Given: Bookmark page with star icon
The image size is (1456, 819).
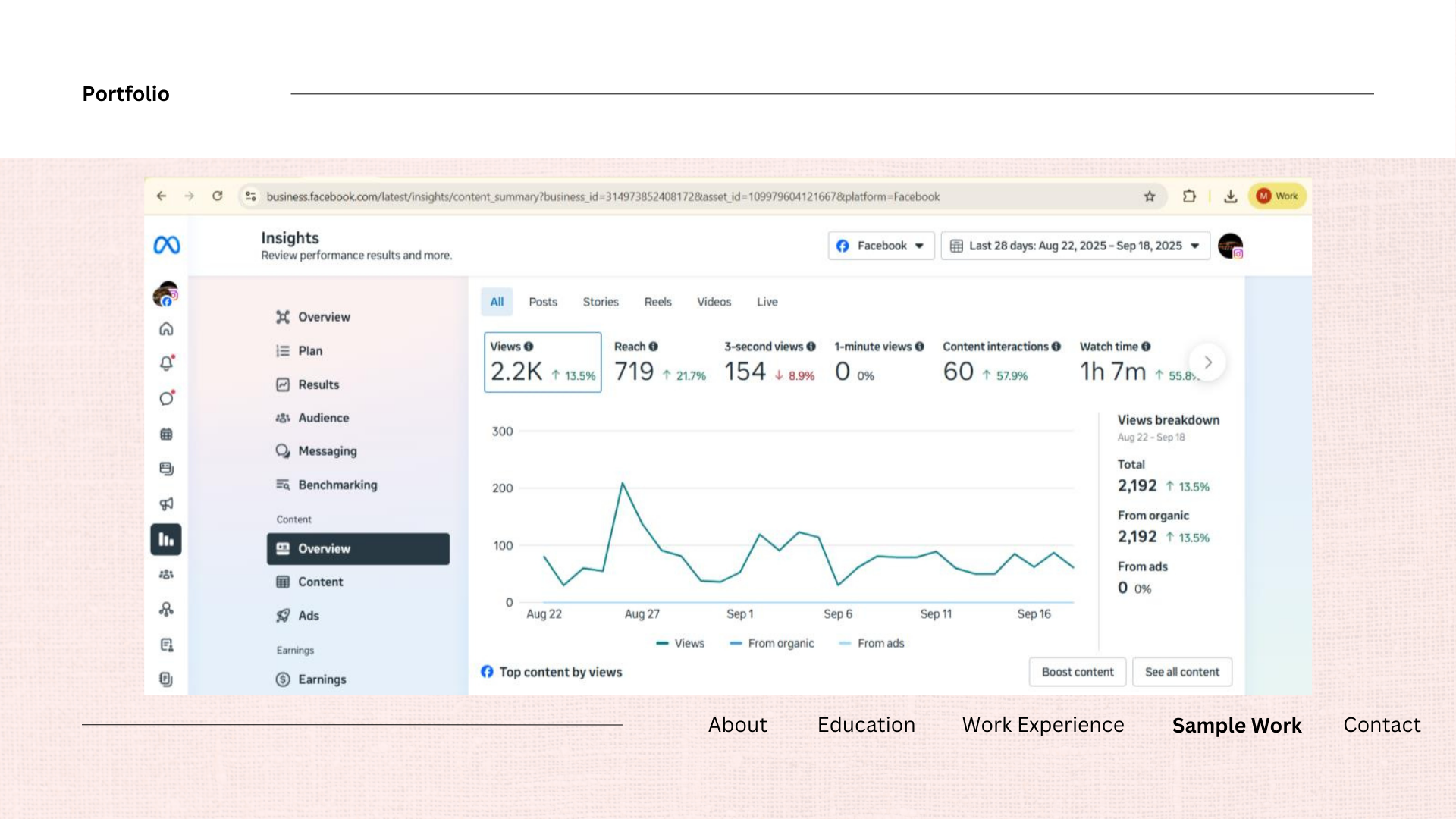Looking at the screenshot, I should tap(1150, 196).
